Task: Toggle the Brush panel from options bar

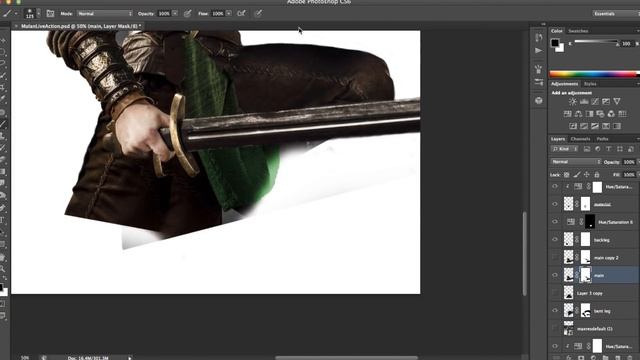Action: (50, 13)
